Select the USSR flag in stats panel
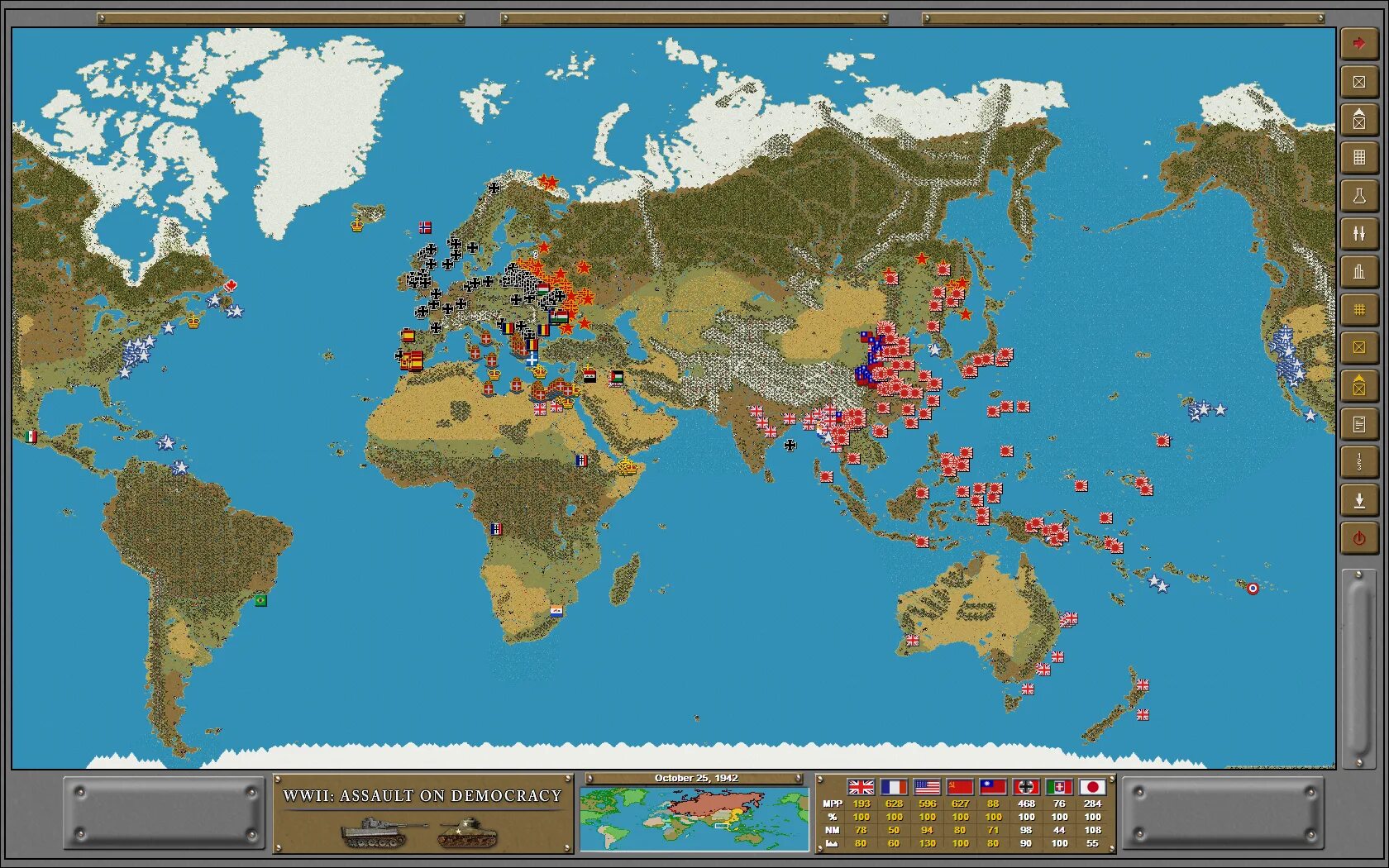1389x868 pixels. (x=960, y=787)
